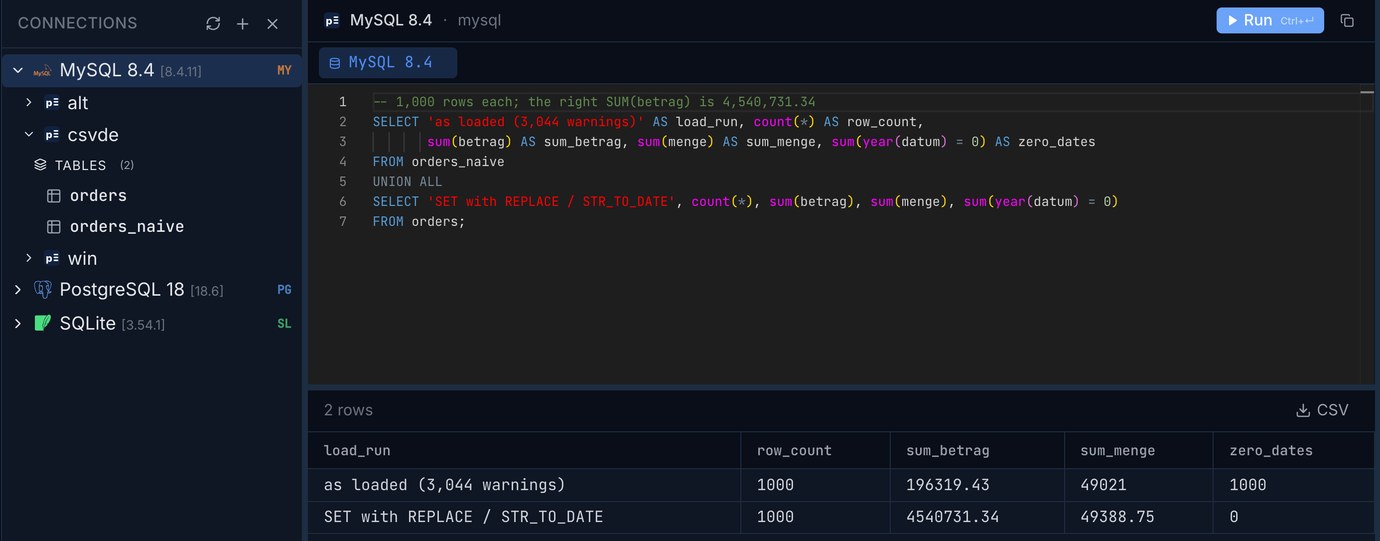Image resolution: width=1380 pixels, height=541 pixels.
Task: Expand the win schema
Action: point(29,258)
